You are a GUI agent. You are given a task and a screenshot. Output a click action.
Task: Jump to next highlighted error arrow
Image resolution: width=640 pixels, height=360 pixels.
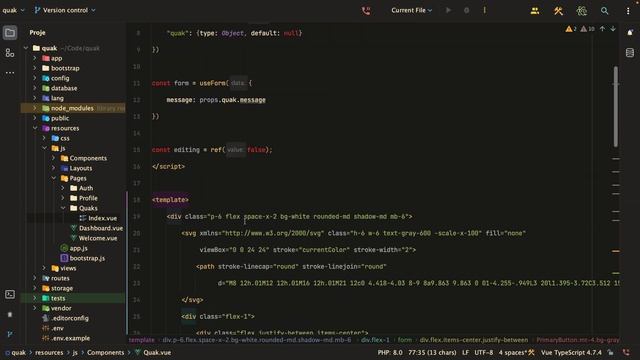613,29
